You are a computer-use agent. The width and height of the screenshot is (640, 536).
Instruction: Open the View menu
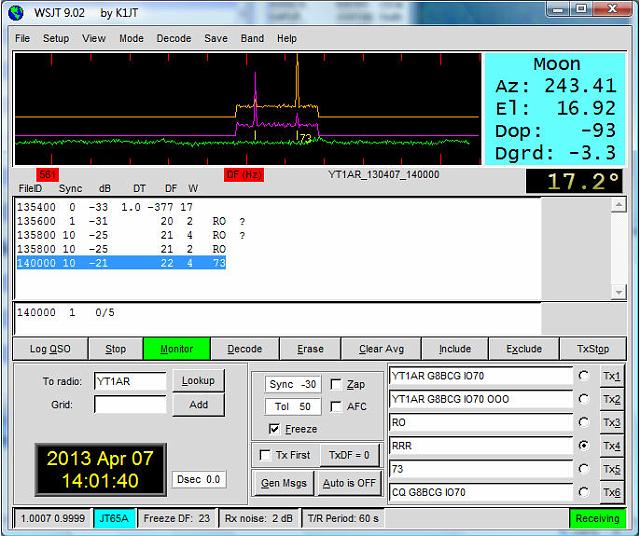93,38
